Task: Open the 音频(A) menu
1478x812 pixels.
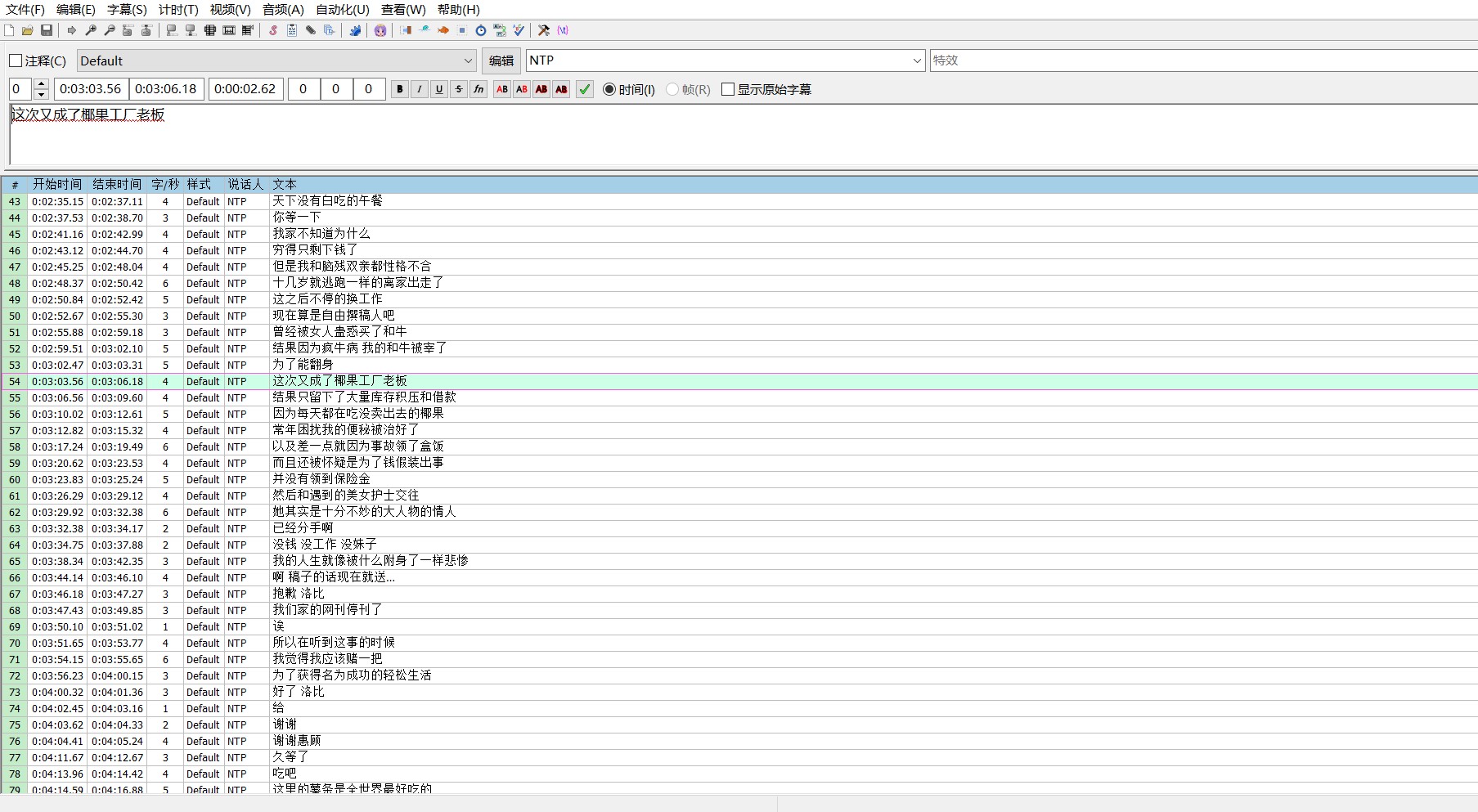Action: (x=283, y=10)
